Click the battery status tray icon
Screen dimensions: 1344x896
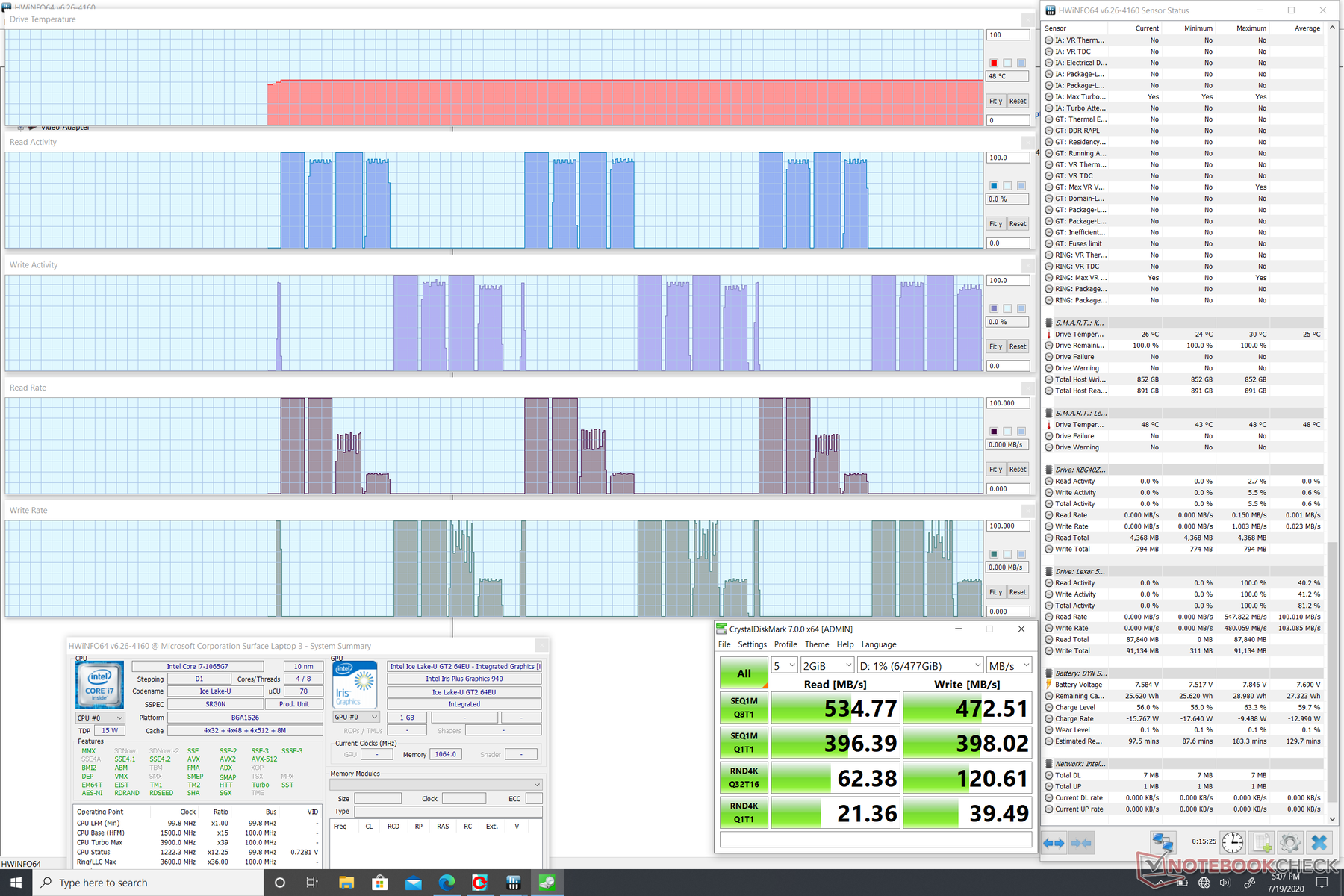pos(1183,883)
